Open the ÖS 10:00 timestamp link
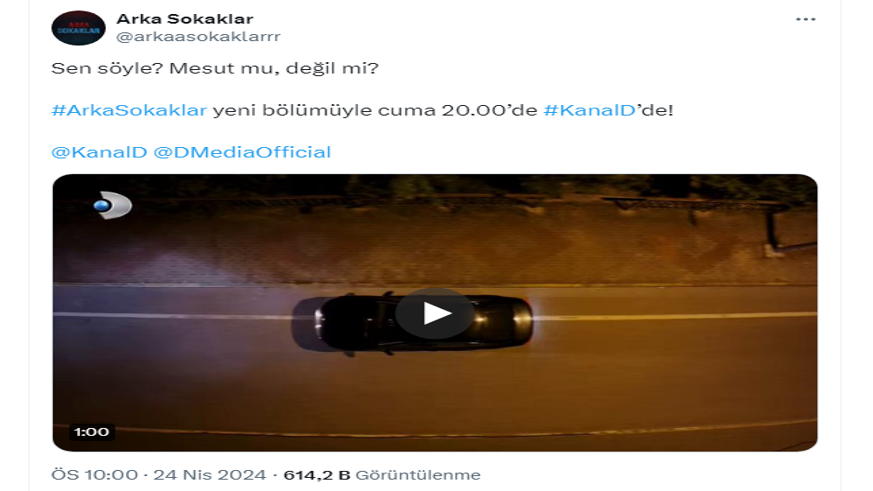Screen dimensions: 873x491 click(95, 475)
